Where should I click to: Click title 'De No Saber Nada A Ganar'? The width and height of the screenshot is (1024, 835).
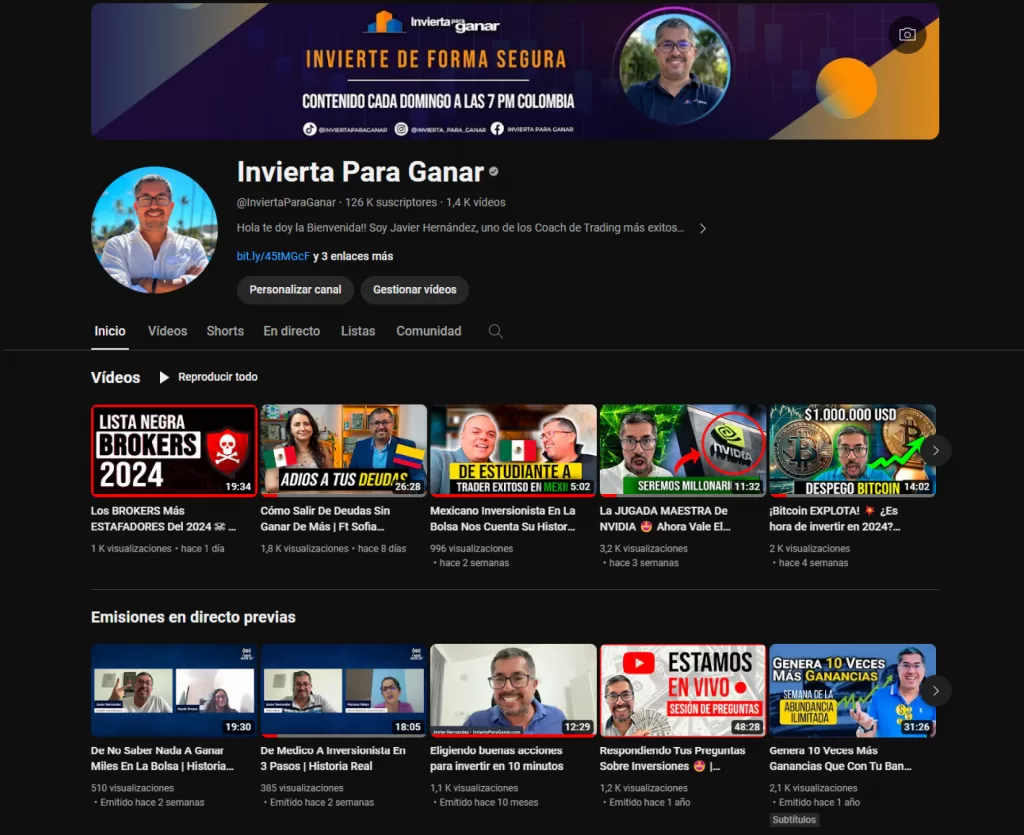tap(162, 759)
